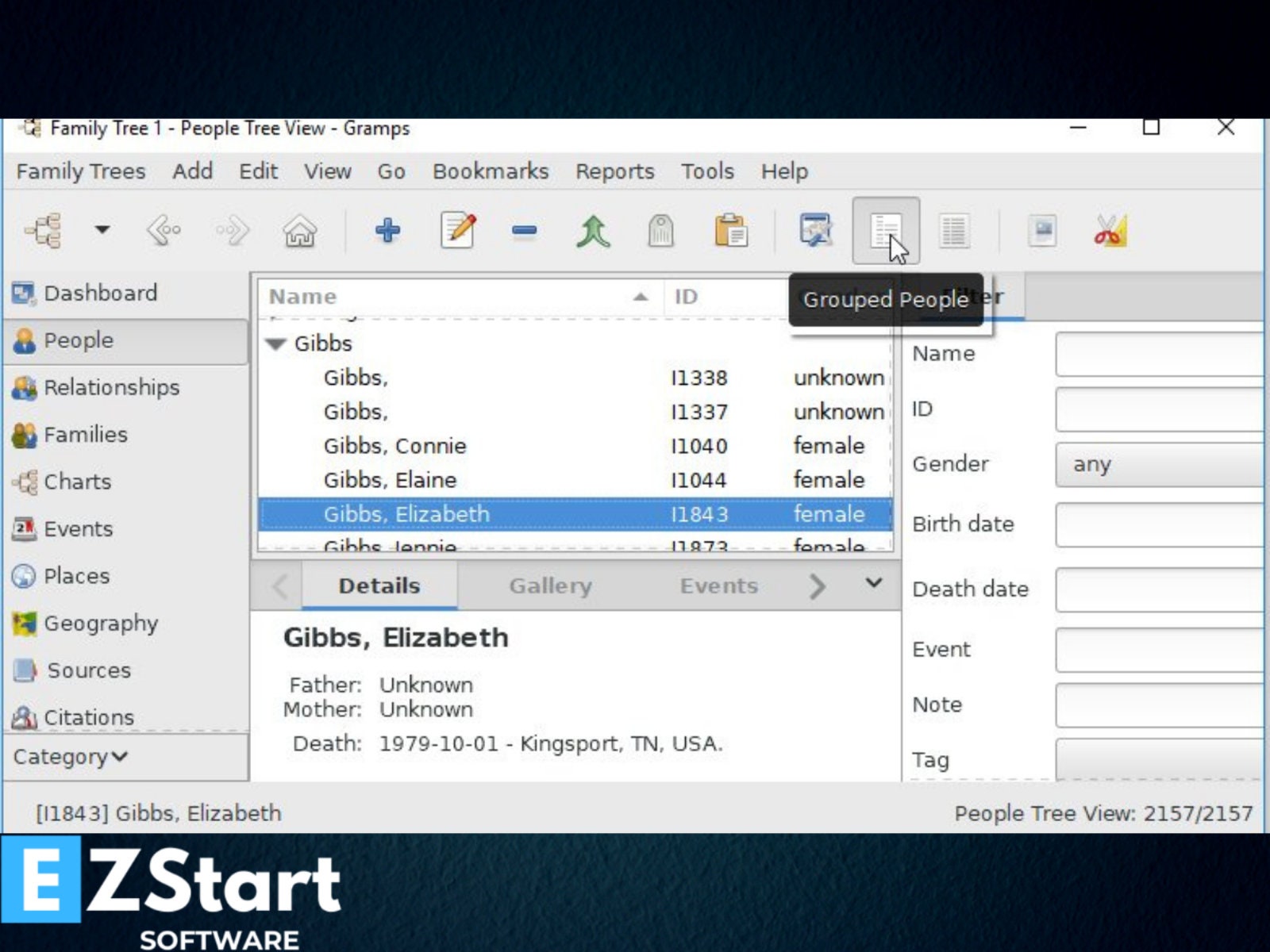Image resolution: width=1270 pixels, height=952 pixels.
Task: Open the Go menu
Action: [391, 171]
